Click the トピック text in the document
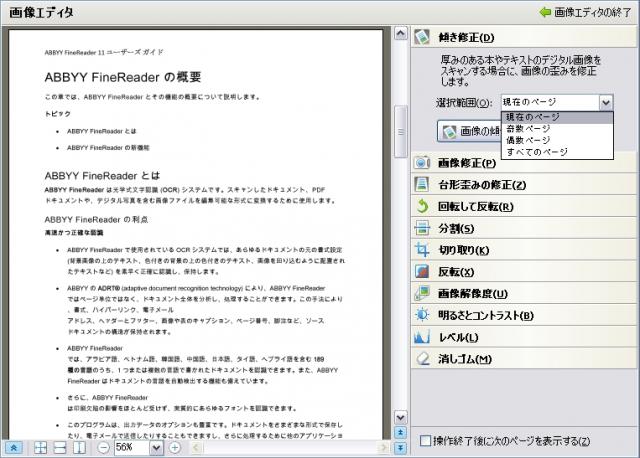Viewport: 640px width, 458px height. tap(58, 114)
